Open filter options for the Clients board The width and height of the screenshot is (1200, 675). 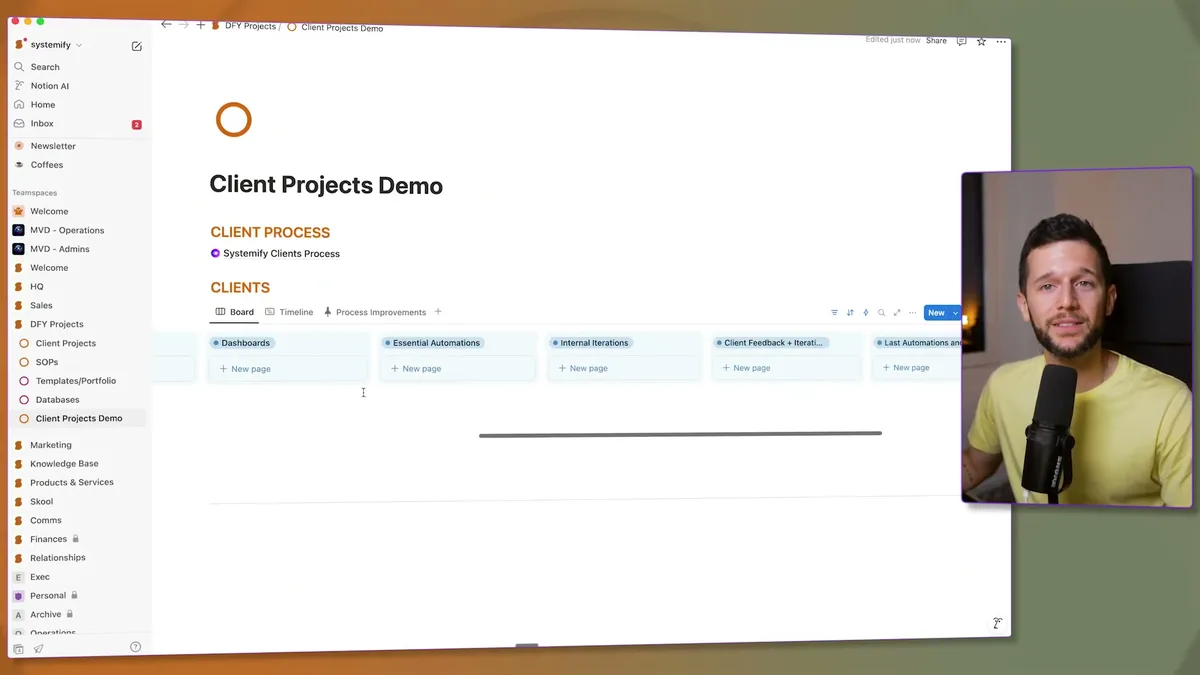point(835,312)
